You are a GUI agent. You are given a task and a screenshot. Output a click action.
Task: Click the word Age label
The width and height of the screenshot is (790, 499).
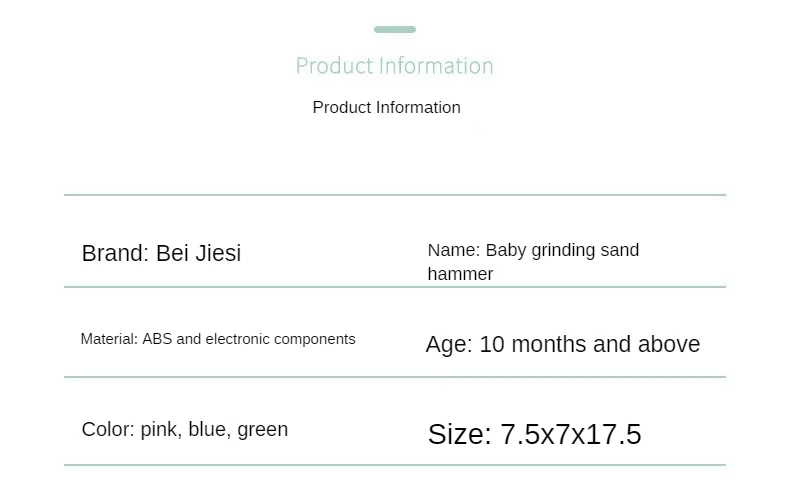tap(449, 346)
